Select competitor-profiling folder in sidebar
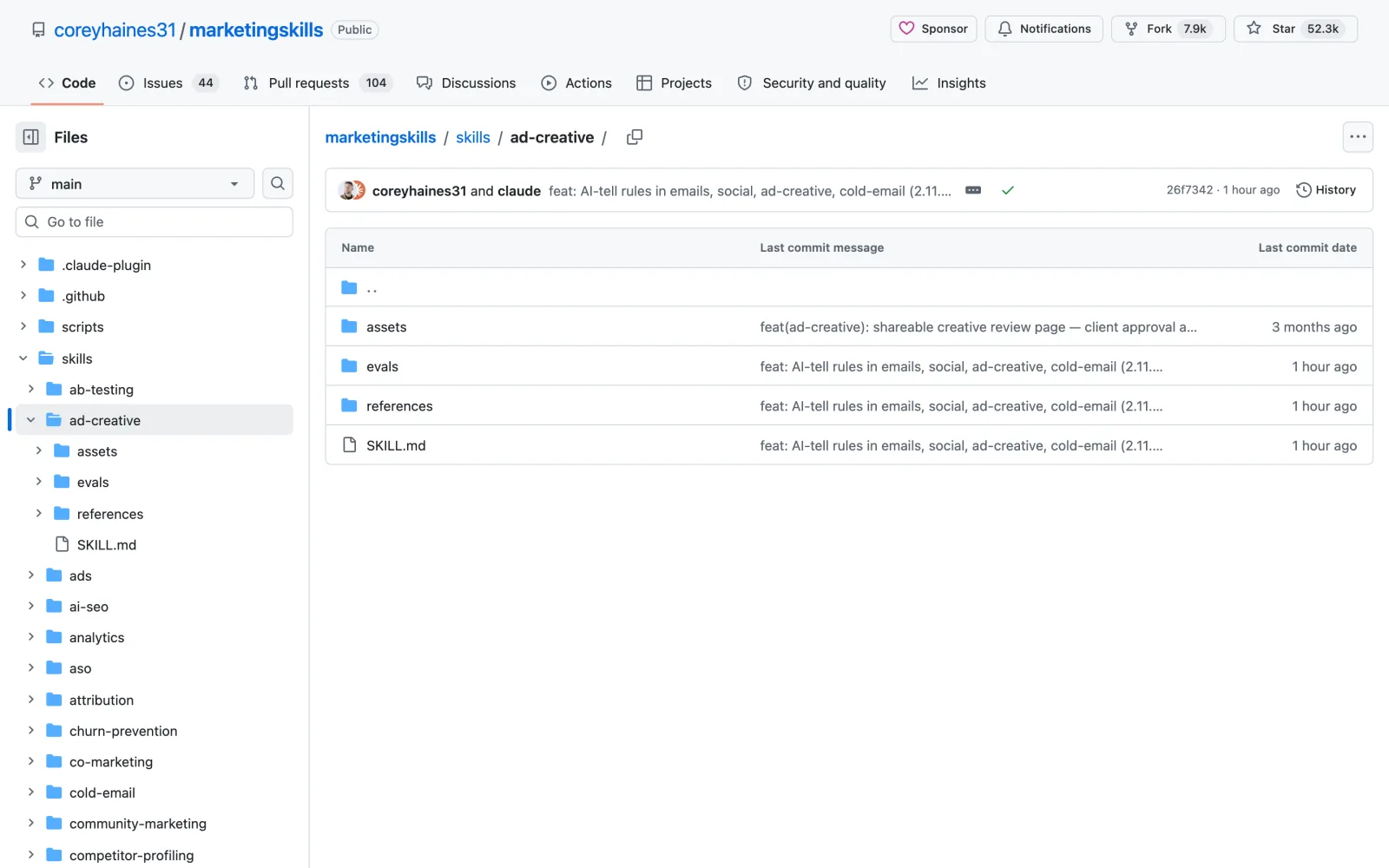Image resolution: width=1389 pixels, height=868 pixels. point(131,855)
